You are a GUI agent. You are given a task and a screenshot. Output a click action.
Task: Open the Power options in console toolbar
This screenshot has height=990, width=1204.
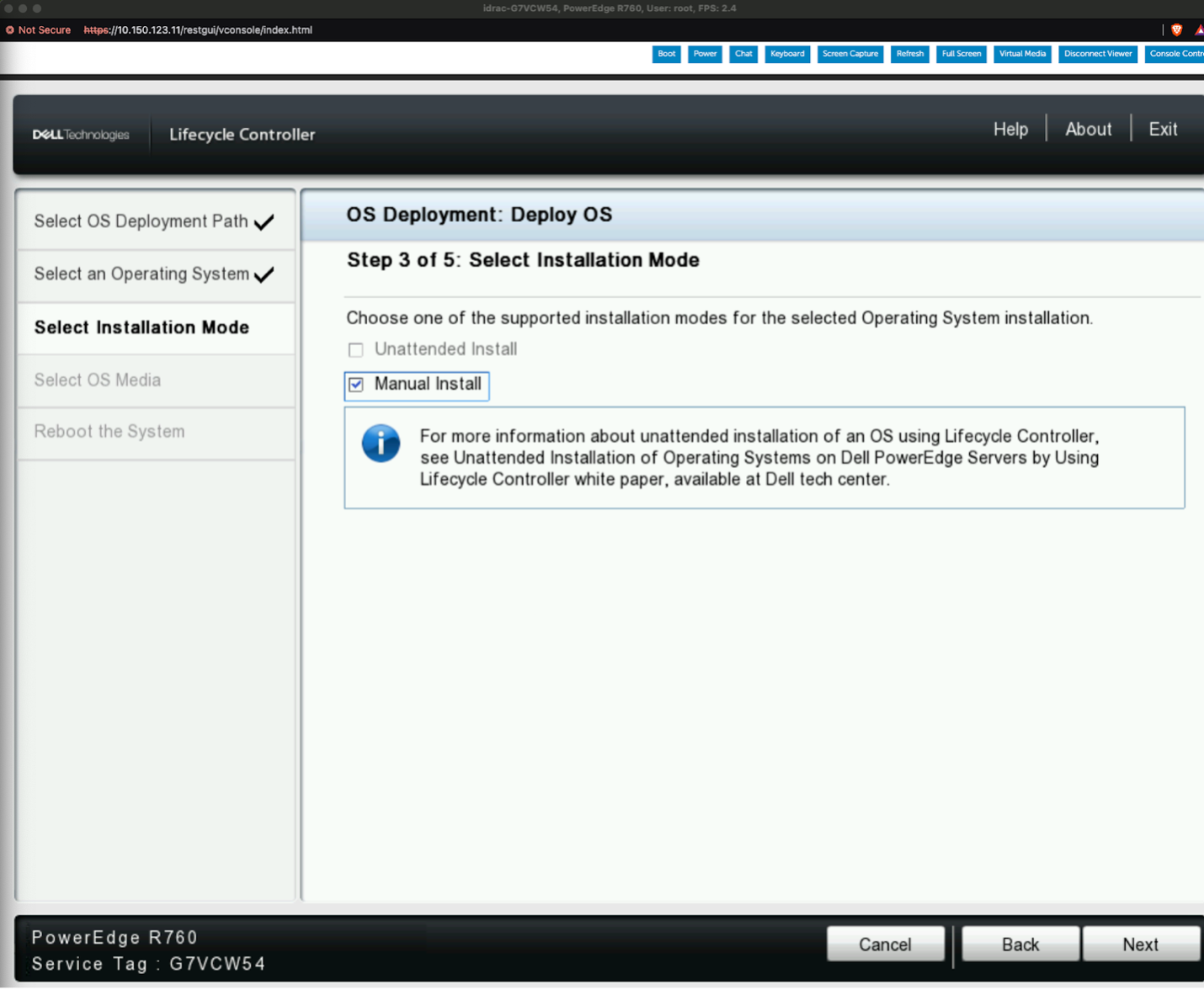pos(705,54)
